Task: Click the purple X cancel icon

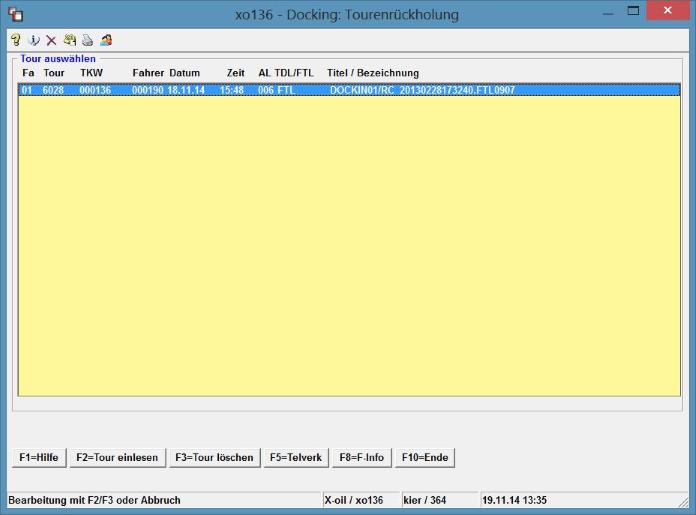Action: pyautogui.click(x=51, y=41)
